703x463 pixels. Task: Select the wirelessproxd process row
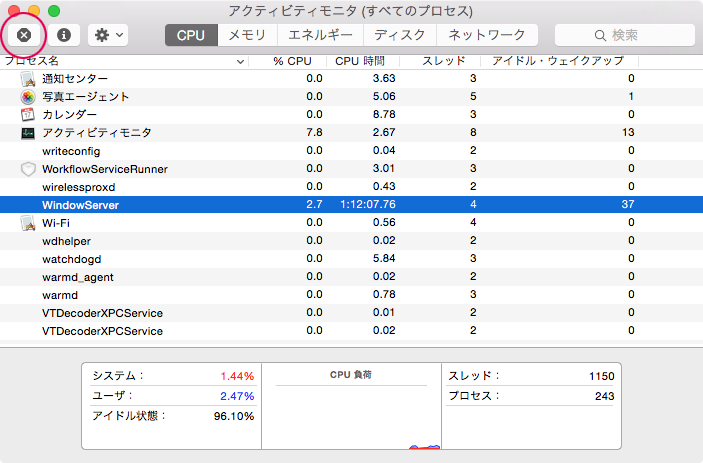(352, 187)
